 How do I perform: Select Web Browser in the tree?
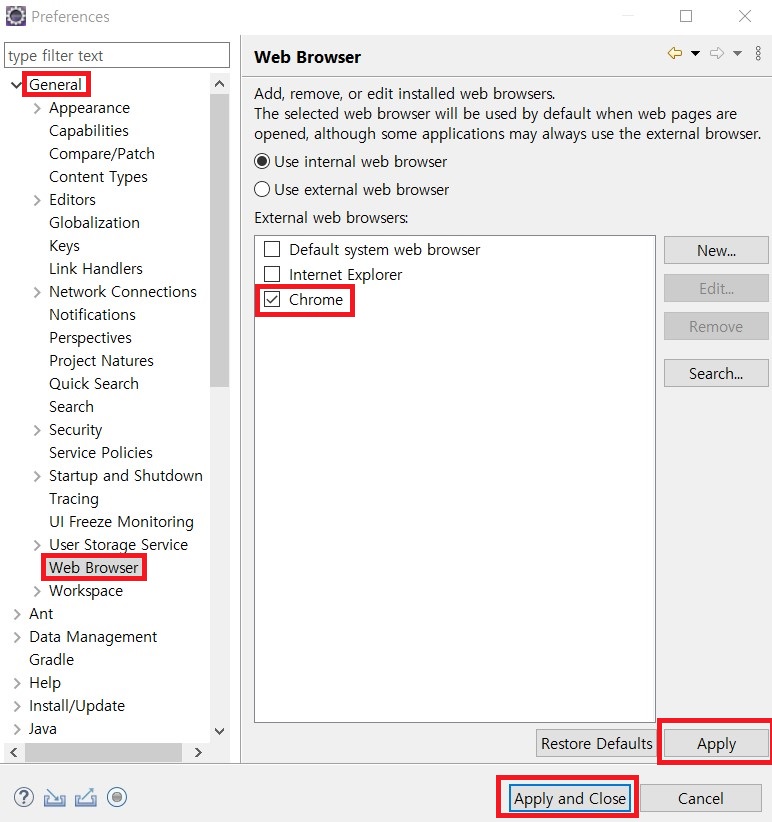coord(94,567)
